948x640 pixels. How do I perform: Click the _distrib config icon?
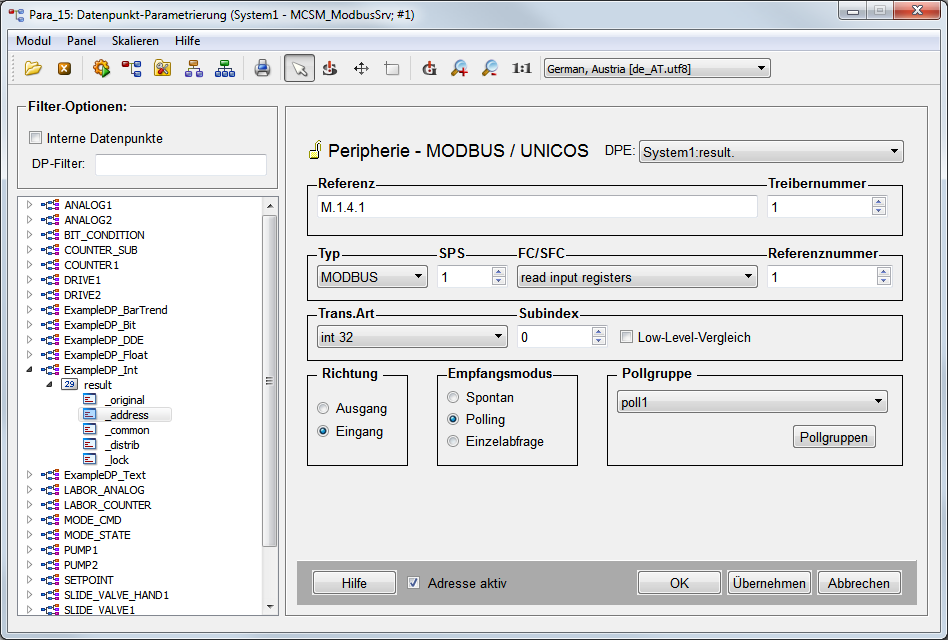click(x=89, y=445)
